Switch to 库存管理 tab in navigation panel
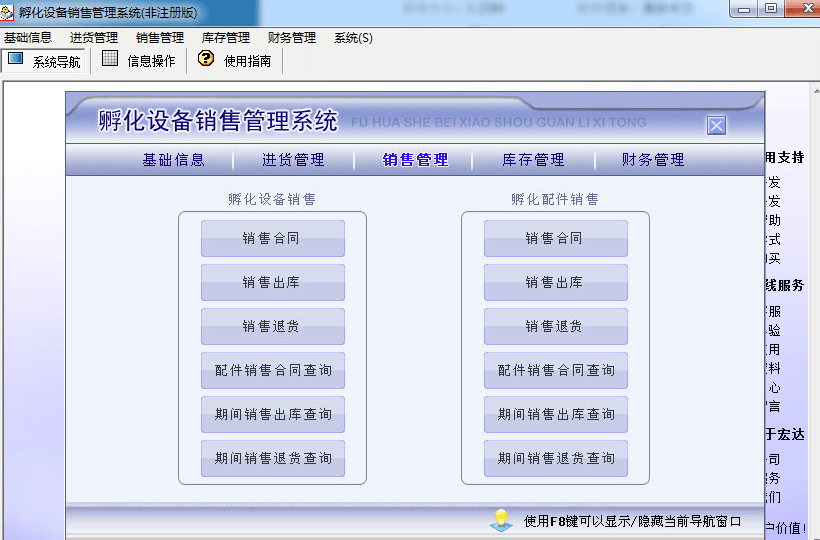This screenshot has width=820, height=540. 533,159
